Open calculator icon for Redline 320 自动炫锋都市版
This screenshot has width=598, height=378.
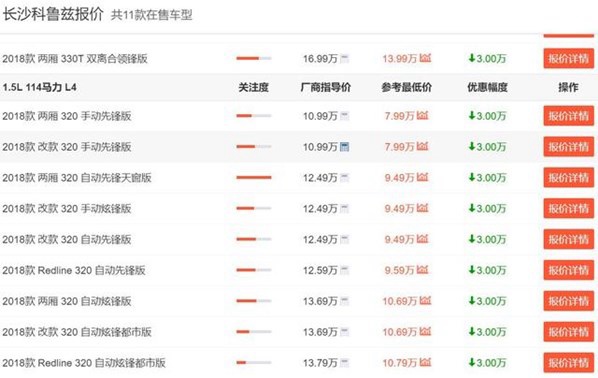[x=344, y=363]
